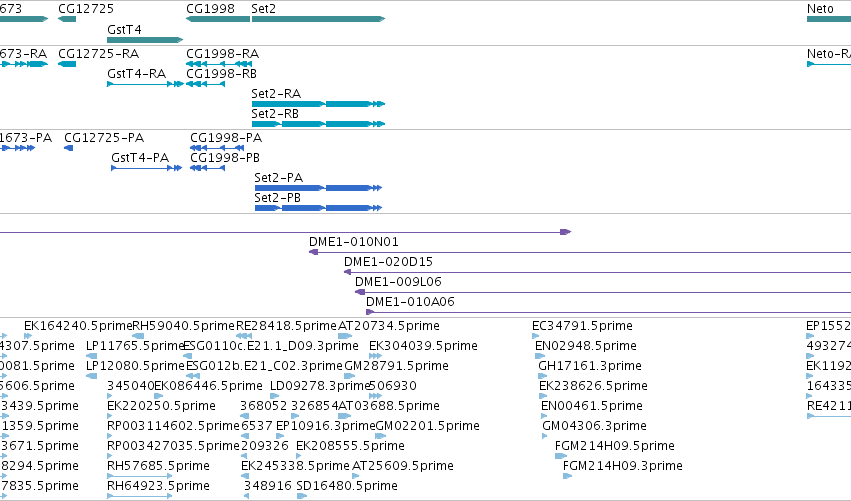Select the Set2 gene bar
Screen dimensions: 851x501
pyautogui.click(x=319, y=19)
